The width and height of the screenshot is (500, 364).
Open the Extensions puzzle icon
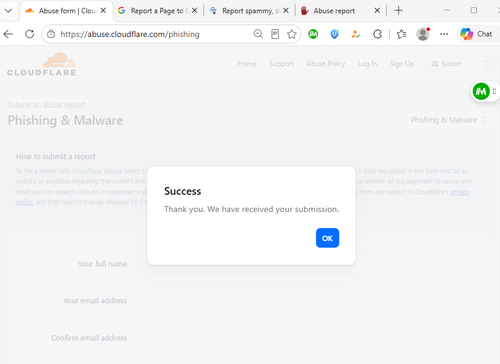[x=377, y=34]
